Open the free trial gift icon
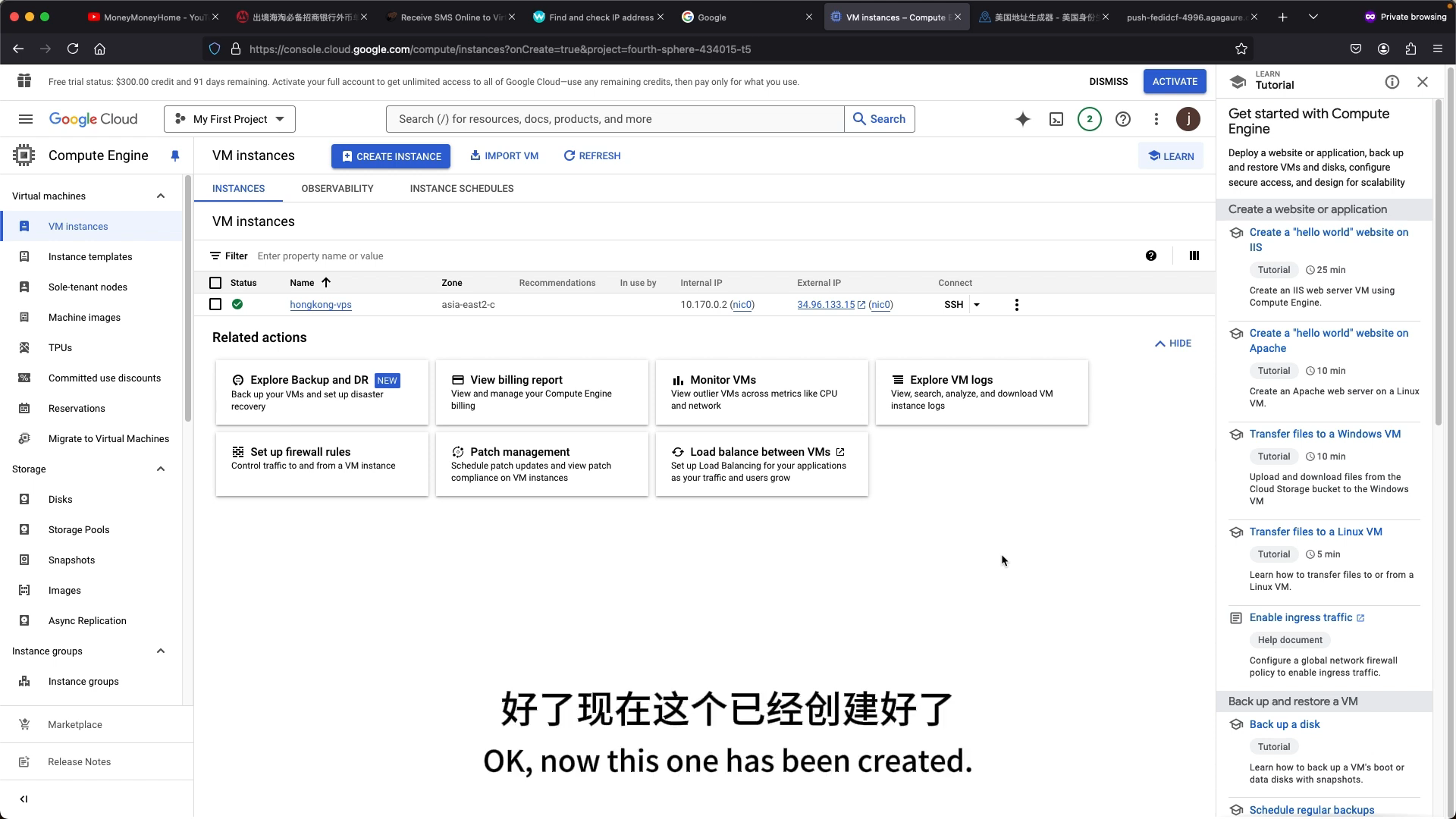Screen dimensions: 1456x819 click(x=24, y=81)
